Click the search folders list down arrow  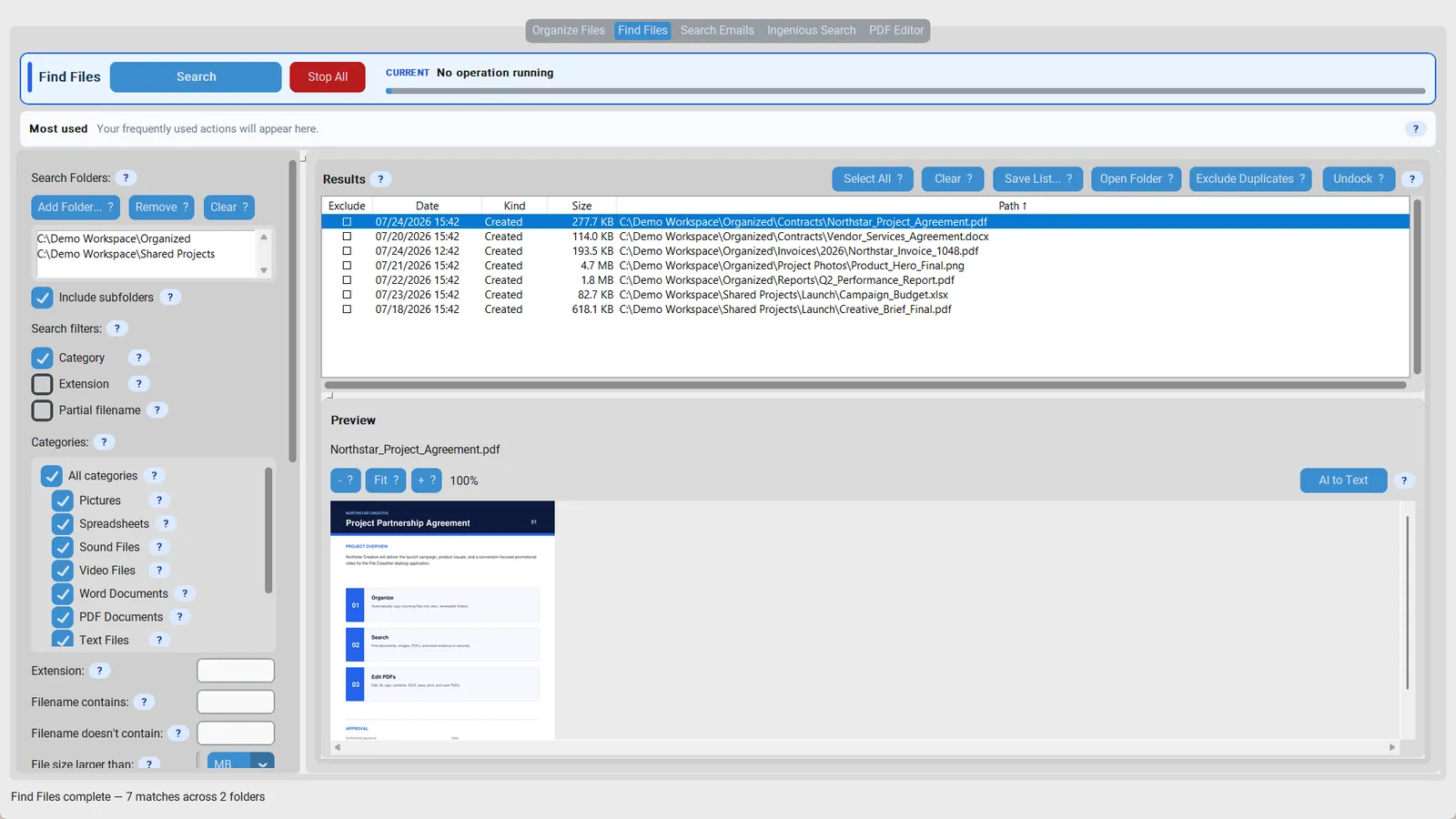pos(264,270)
